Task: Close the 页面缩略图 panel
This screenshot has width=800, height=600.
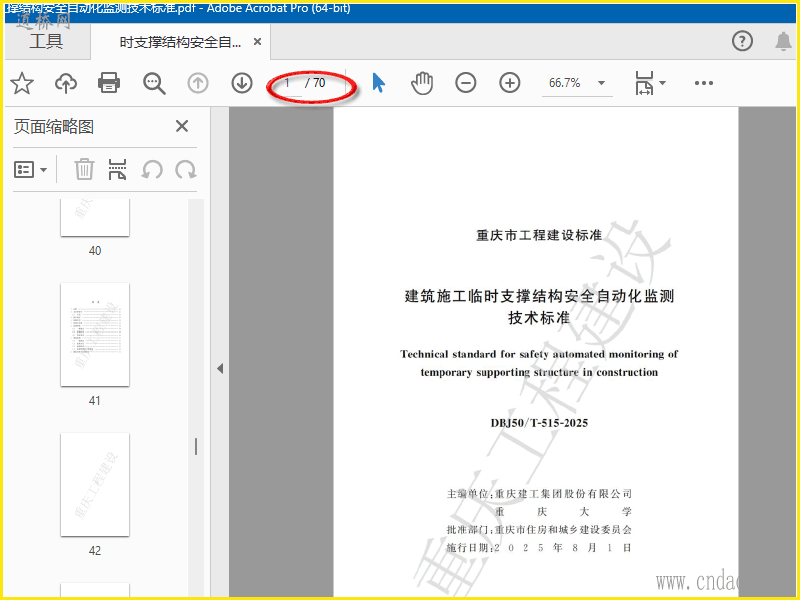Action: tap(182, 126)
